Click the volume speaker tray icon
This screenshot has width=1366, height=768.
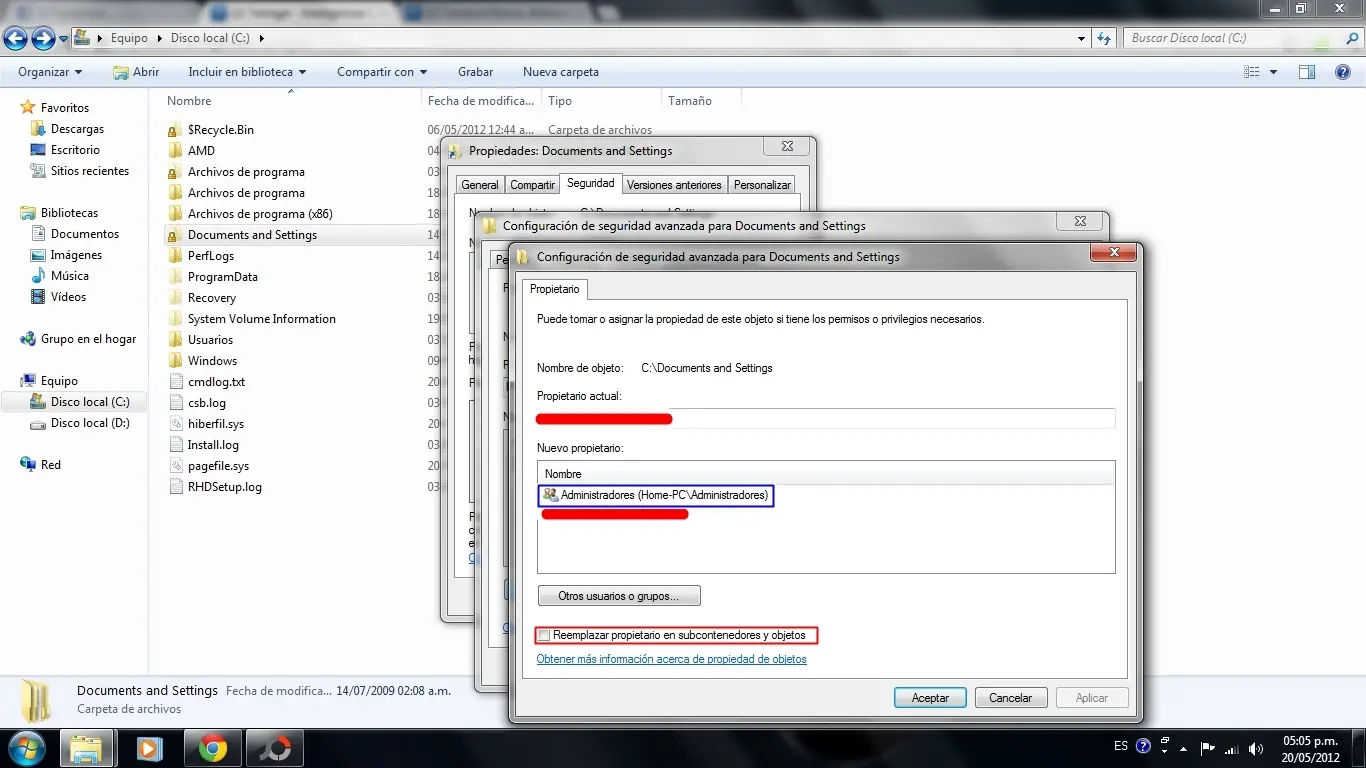coord(1255,748)
